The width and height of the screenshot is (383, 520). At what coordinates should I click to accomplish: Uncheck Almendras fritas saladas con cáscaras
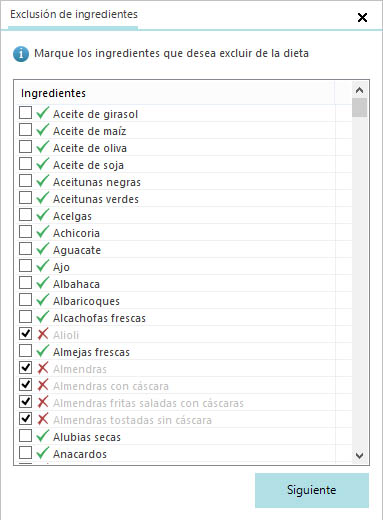[25, 402]
